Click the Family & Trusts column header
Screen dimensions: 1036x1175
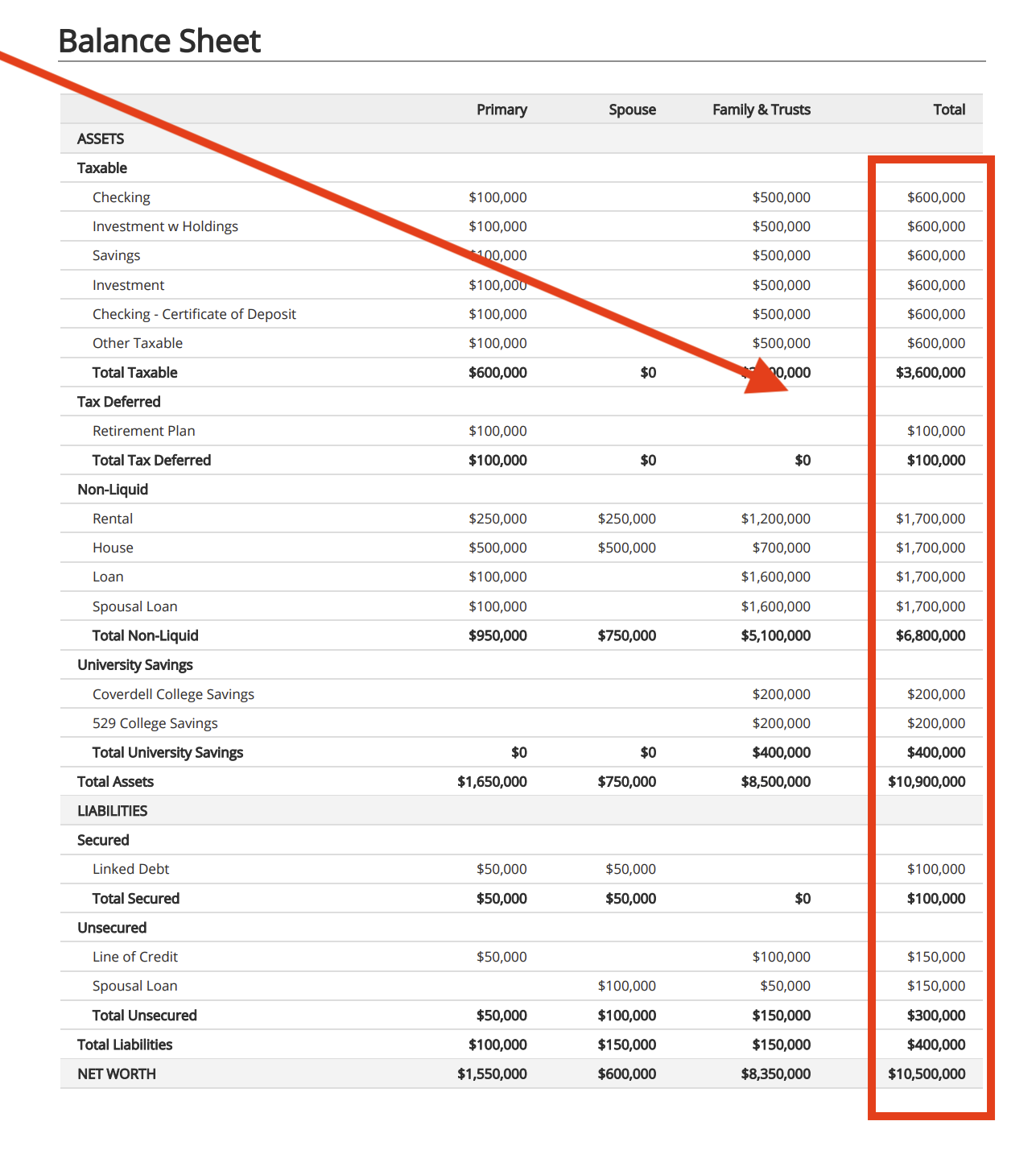[x=761, y=110]
